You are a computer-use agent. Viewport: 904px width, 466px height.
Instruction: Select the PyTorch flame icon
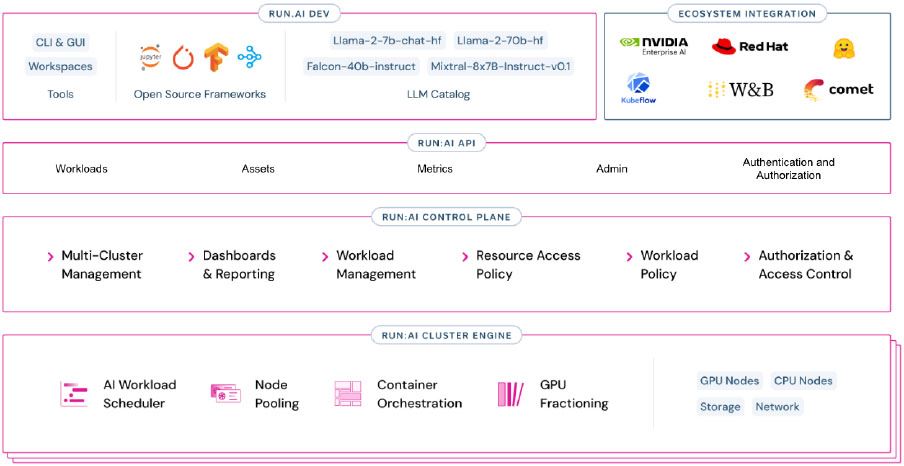(x=183, y=58)
